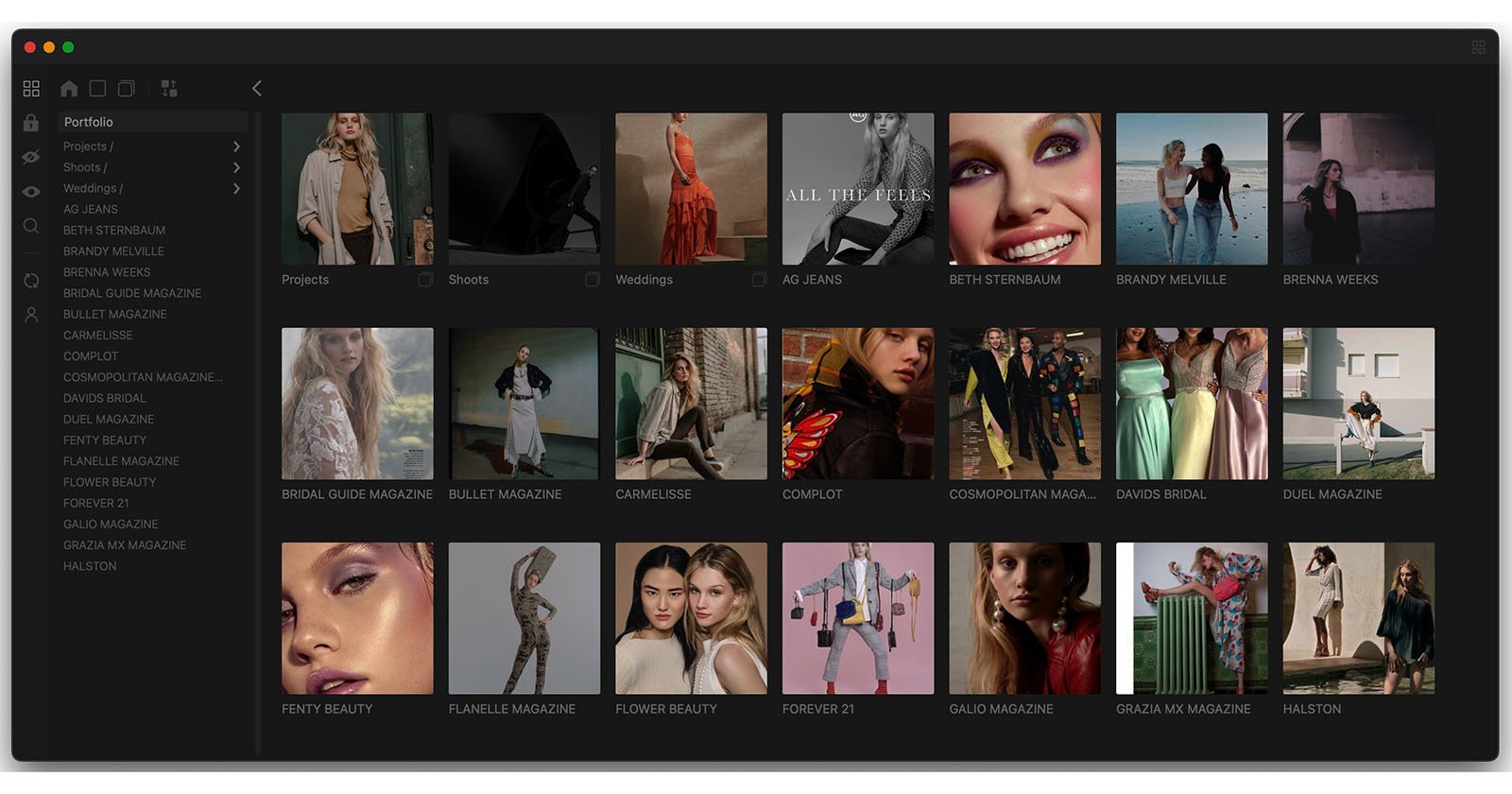This screenshot has height=794, width=1512.
Task: Open the HALSTON gallery thumbnail
Action: (1359, 618)
